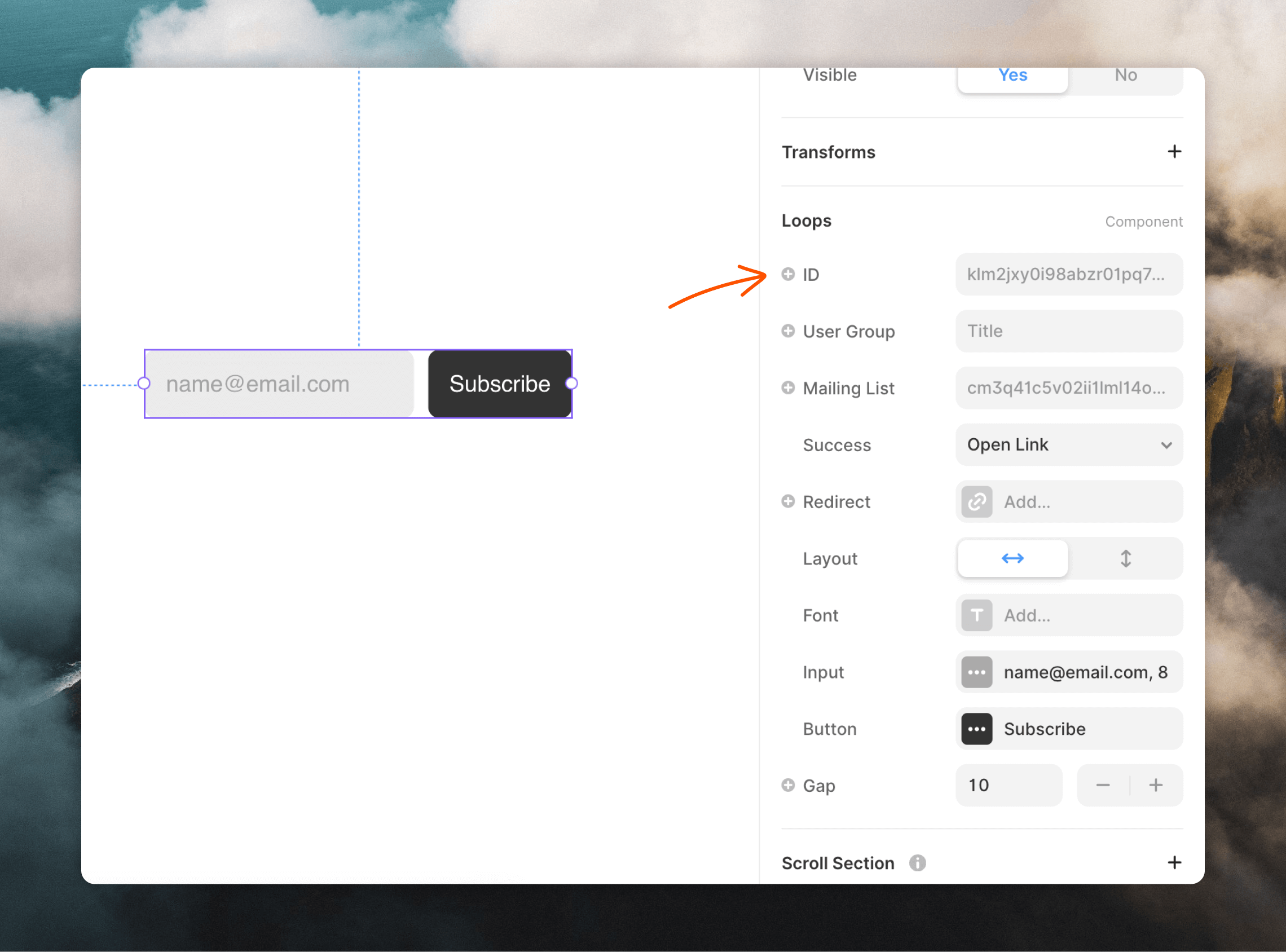Click the increase Gap button
The height and width of the screenshot is (952, 1286).
coord(1156,785)
